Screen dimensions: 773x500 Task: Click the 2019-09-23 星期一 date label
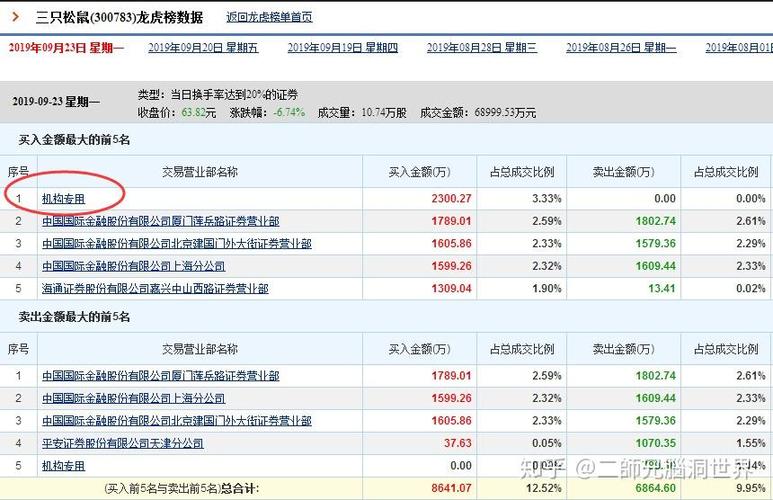pos(56,102)
